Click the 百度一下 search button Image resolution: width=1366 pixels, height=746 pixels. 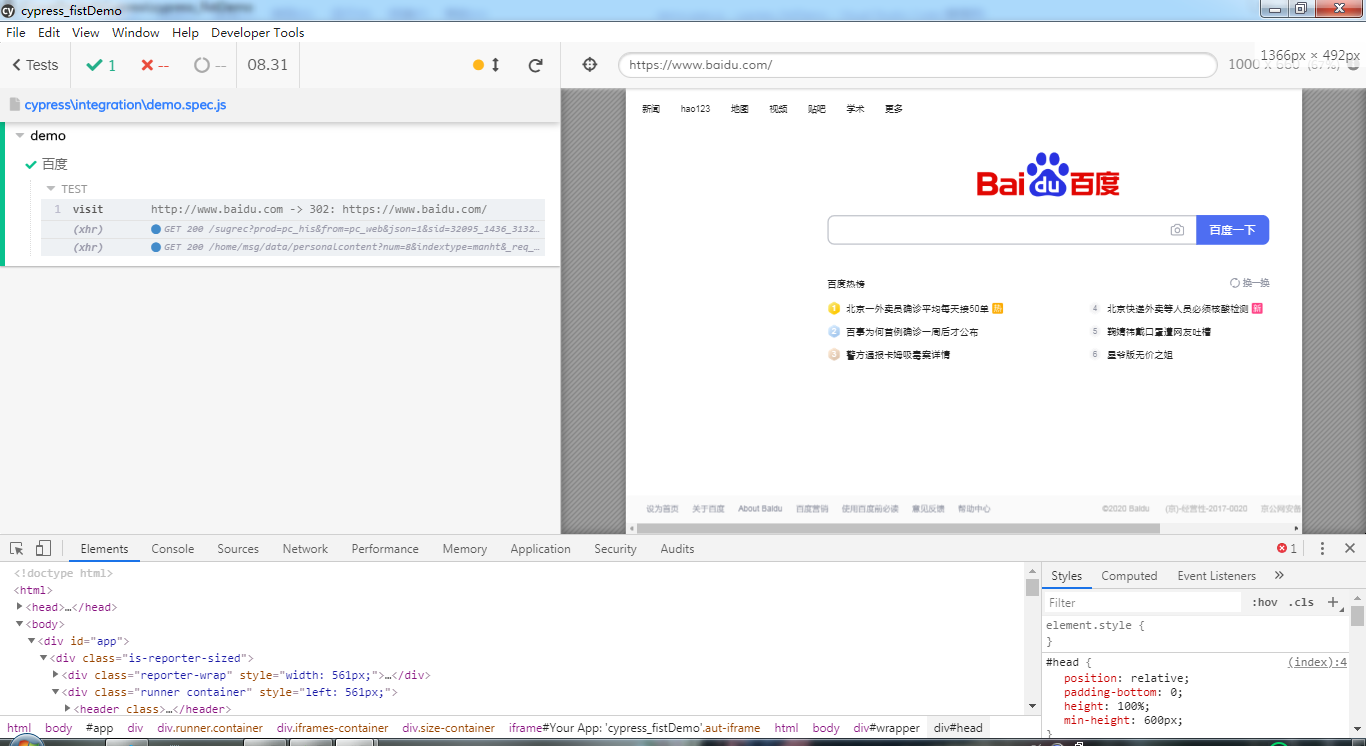[1232, 230]
